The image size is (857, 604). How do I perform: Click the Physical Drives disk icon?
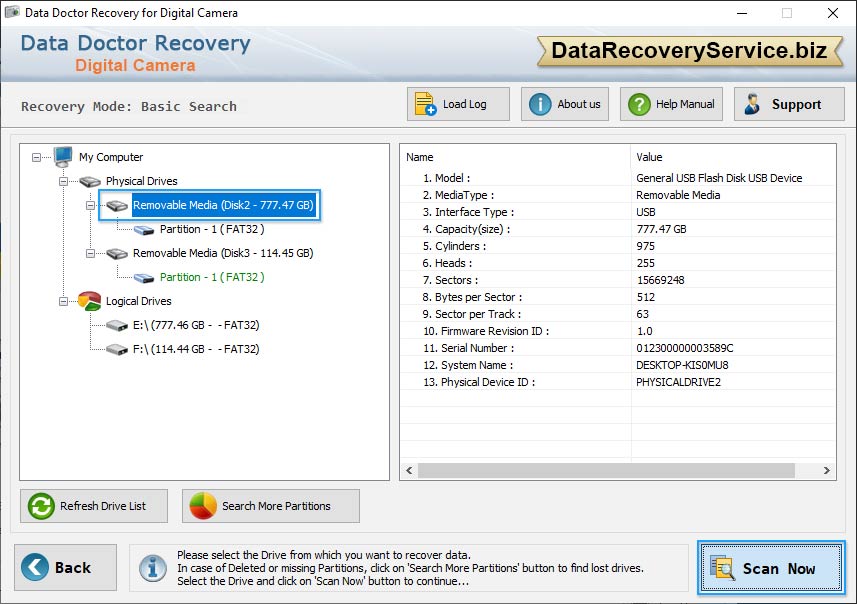point(90,181)
